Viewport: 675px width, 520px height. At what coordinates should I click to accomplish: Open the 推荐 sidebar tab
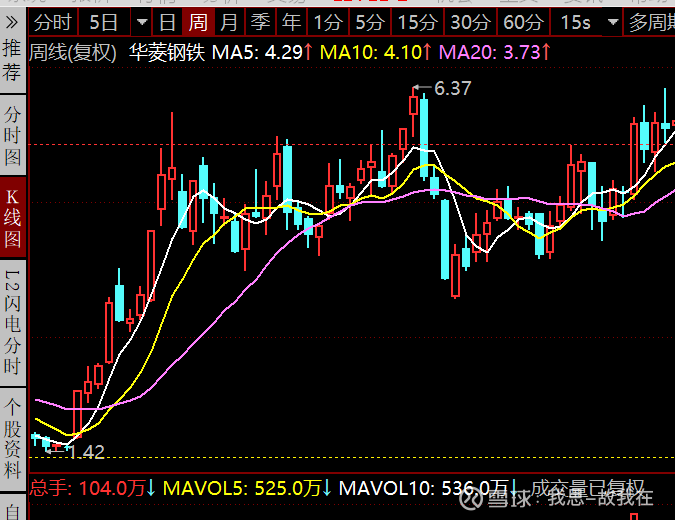tap(12, 60)
